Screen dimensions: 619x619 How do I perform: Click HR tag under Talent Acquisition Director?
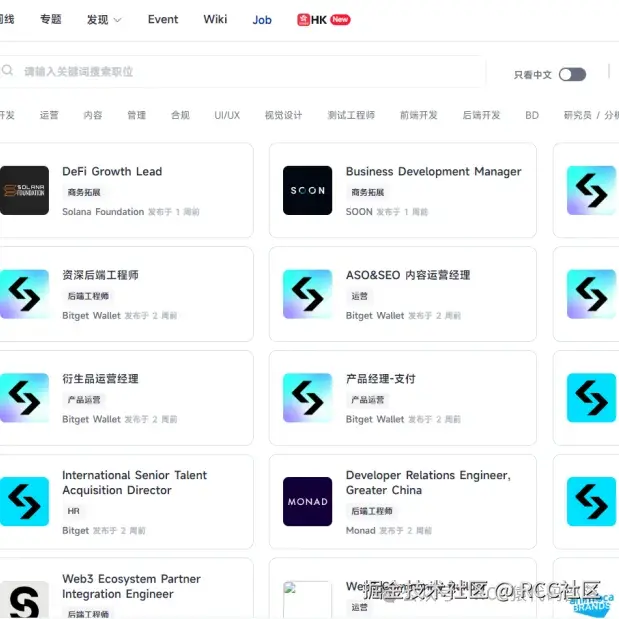[73, 511]
